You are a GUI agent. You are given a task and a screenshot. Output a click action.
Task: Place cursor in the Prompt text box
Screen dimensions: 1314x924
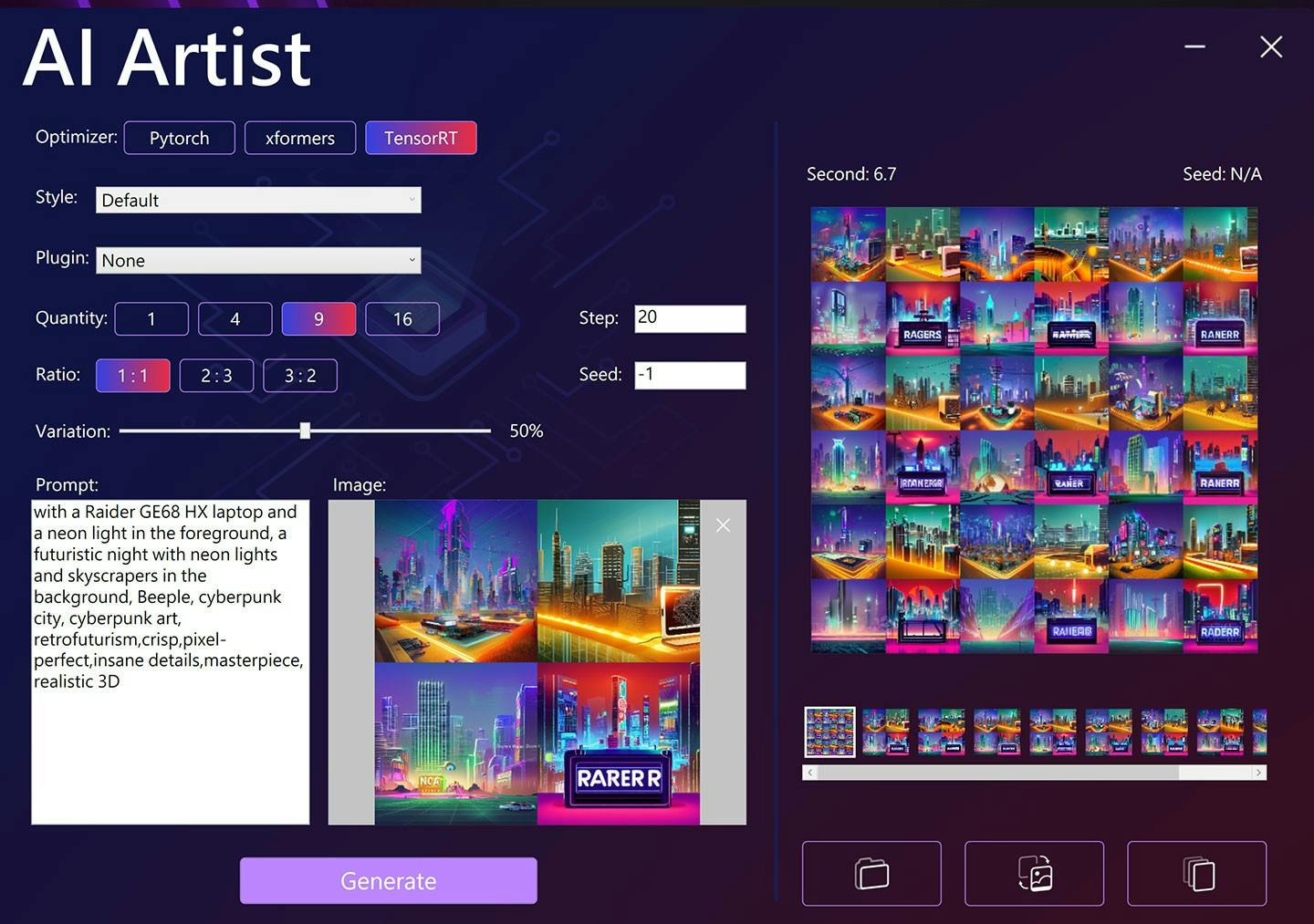tap(171, 662)
